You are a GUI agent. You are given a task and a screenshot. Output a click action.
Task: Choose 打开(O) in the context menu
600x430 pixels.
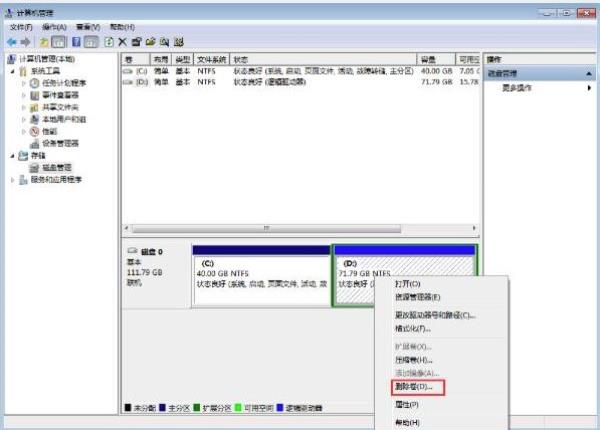click(x=408, y=284)
